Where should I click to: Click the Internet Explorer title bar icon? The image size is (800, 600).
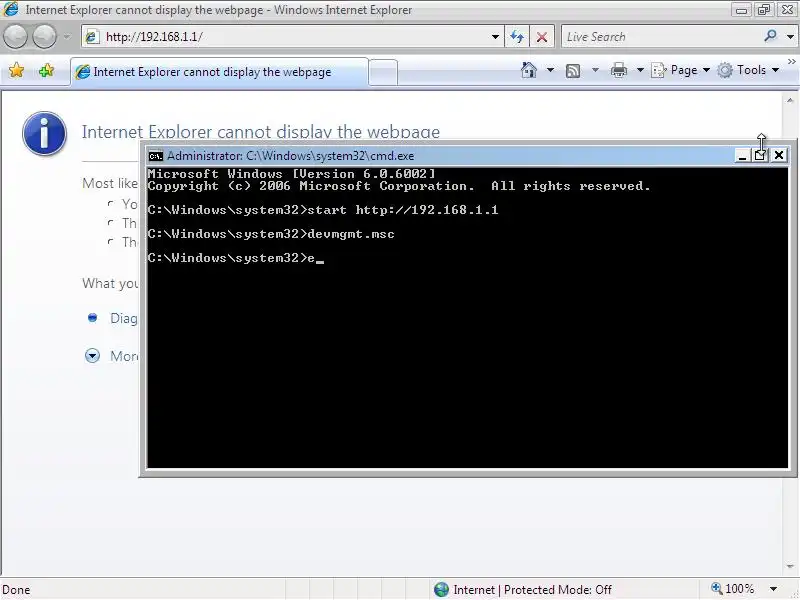coord(11,9)
